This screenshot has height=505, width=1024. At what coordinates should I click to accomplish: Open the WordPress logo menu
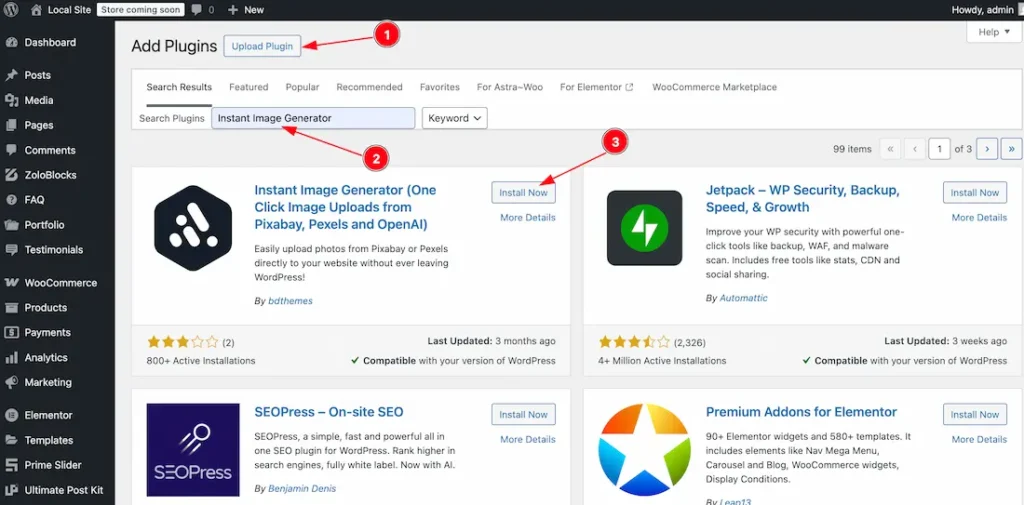point(11,10)
